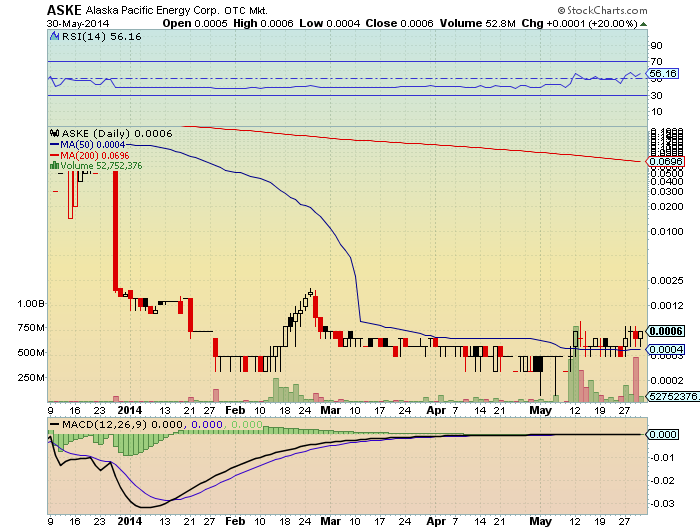
Task: Click the -0.03 MACD axis label
Action: coord(662,504)
